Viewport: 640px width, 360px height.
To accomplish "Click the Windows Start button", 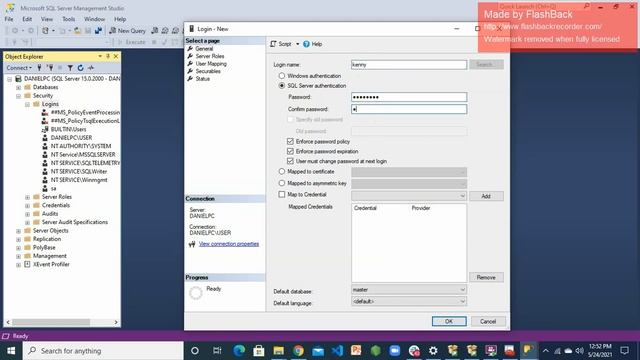I will click(x=11, y=351).
